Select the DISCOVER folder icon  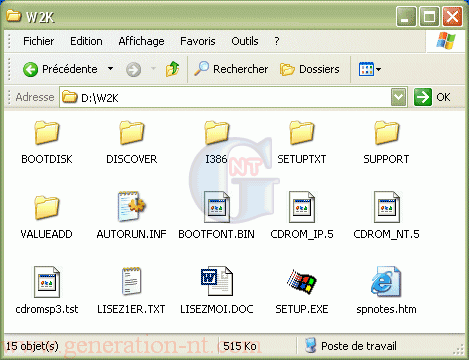coord(132,133)
